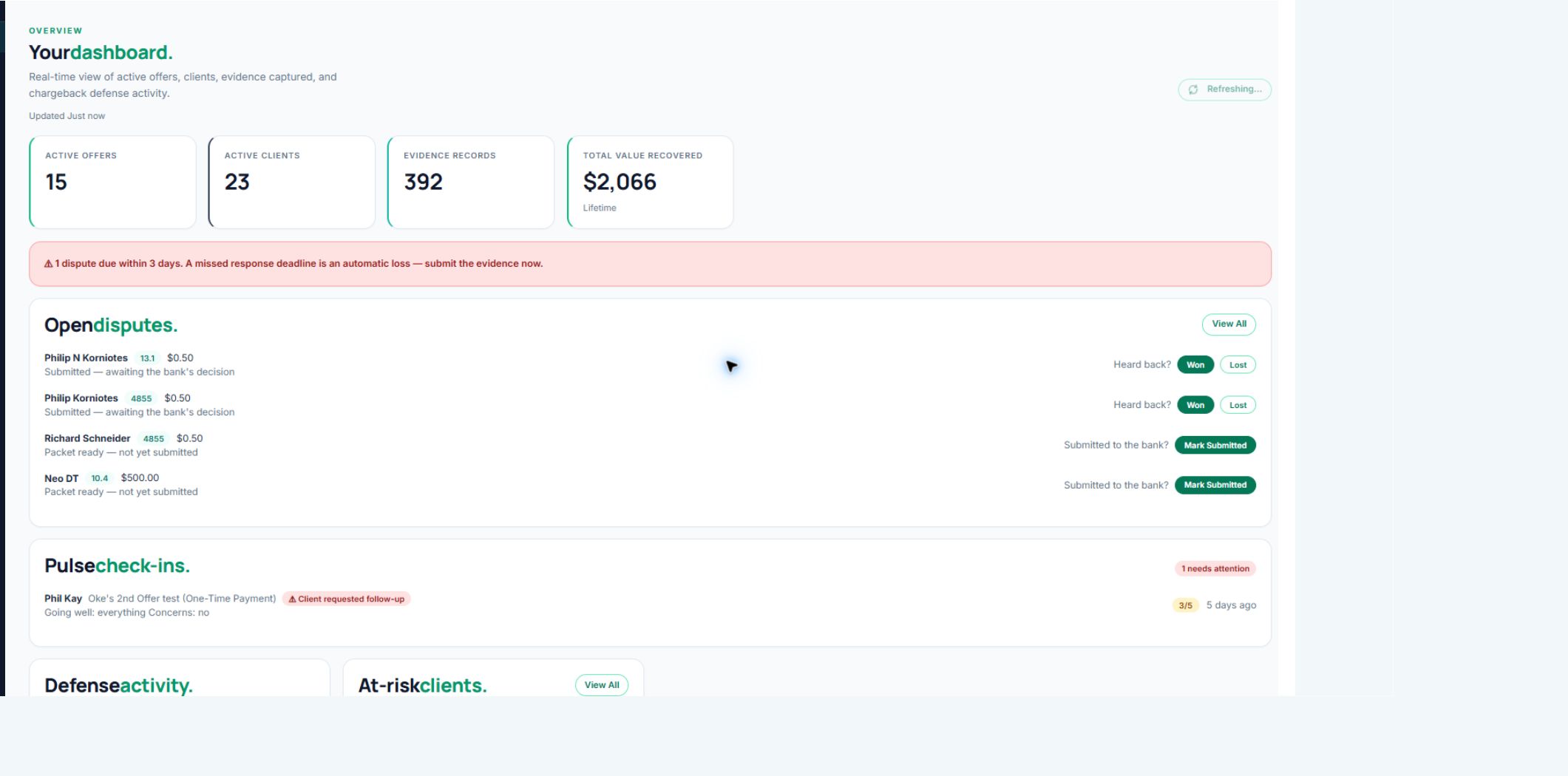Mark Philip Korniotes 4855 dispute as Won
Screen dimensions: 1568x776
1195,405
